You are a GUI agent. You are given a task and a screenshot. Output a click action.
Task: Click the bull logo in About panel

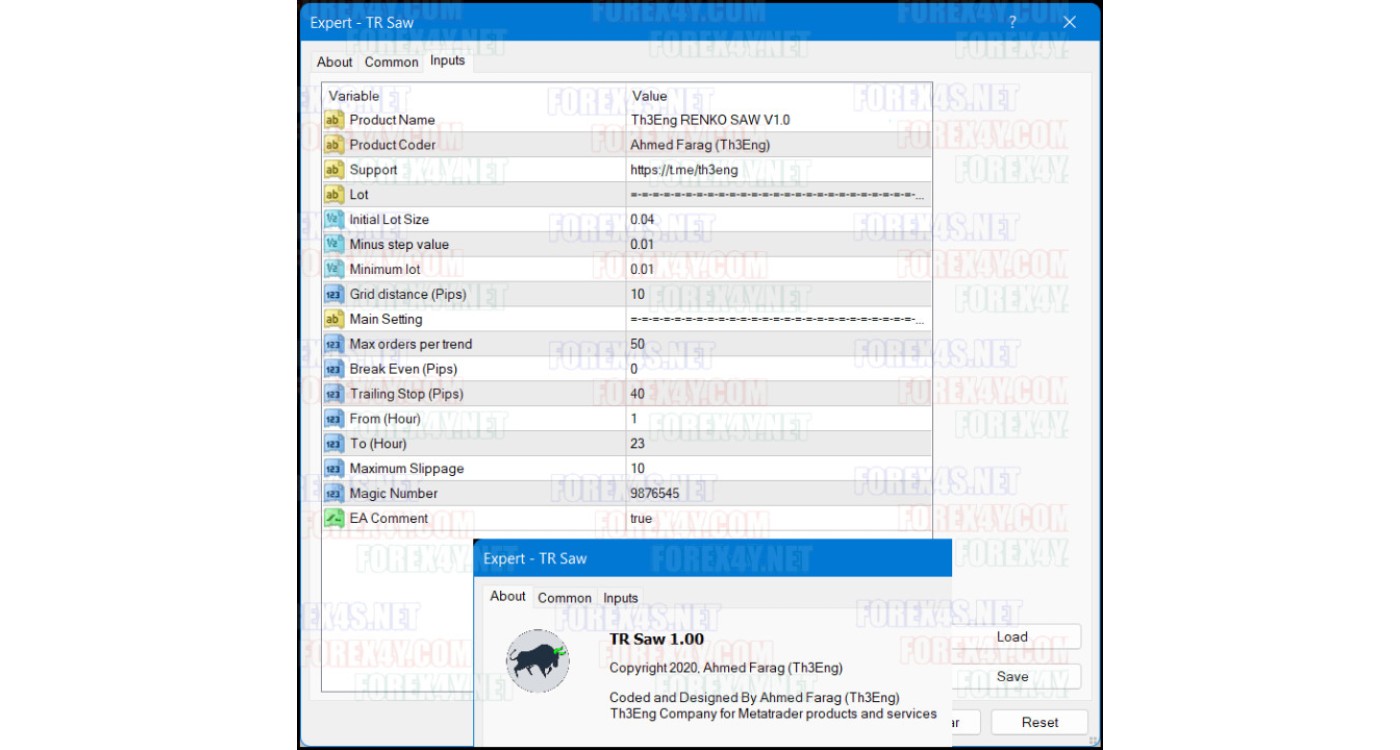[x=538, y=661]
